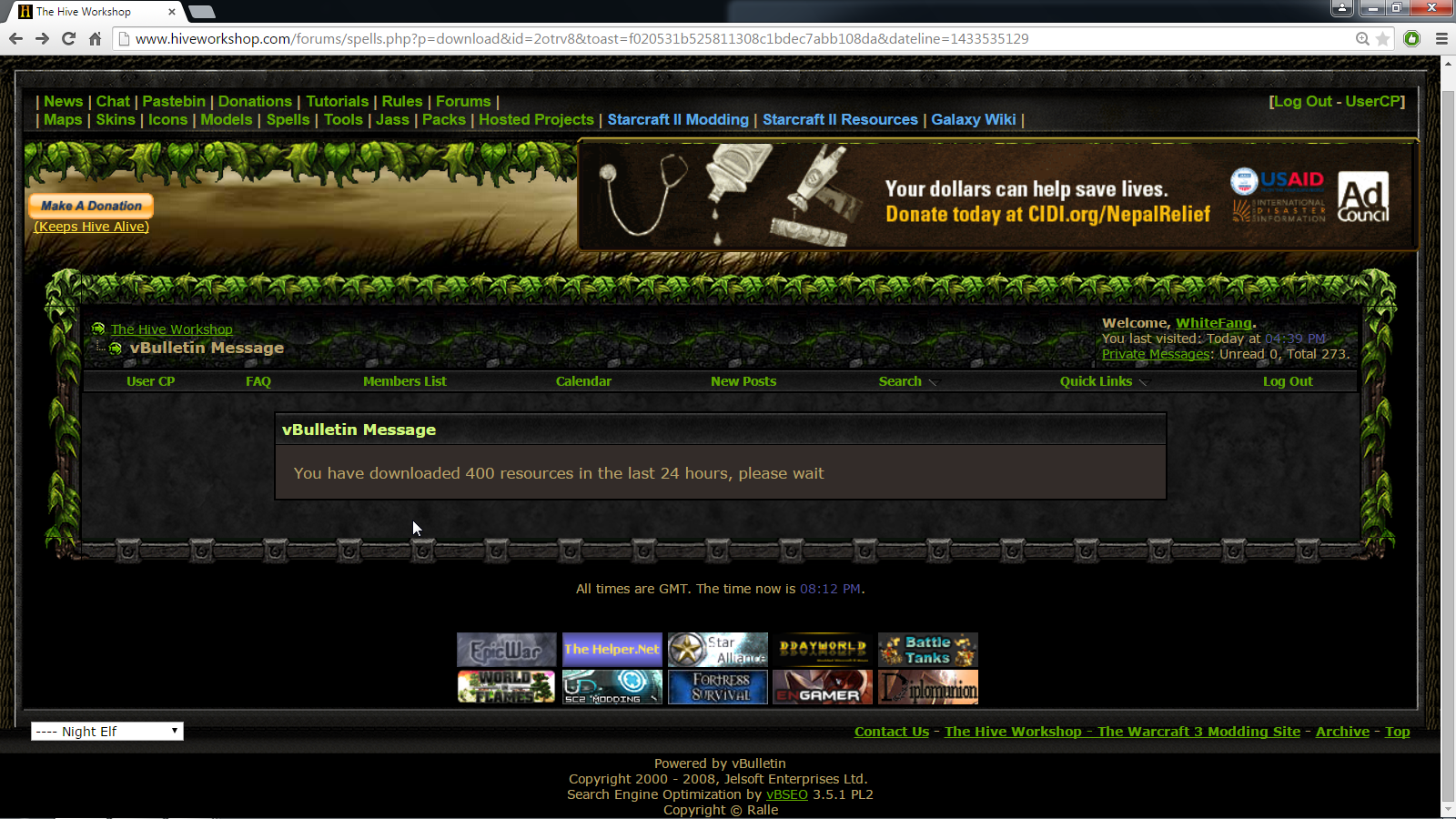View the Members List

(405, 381)
